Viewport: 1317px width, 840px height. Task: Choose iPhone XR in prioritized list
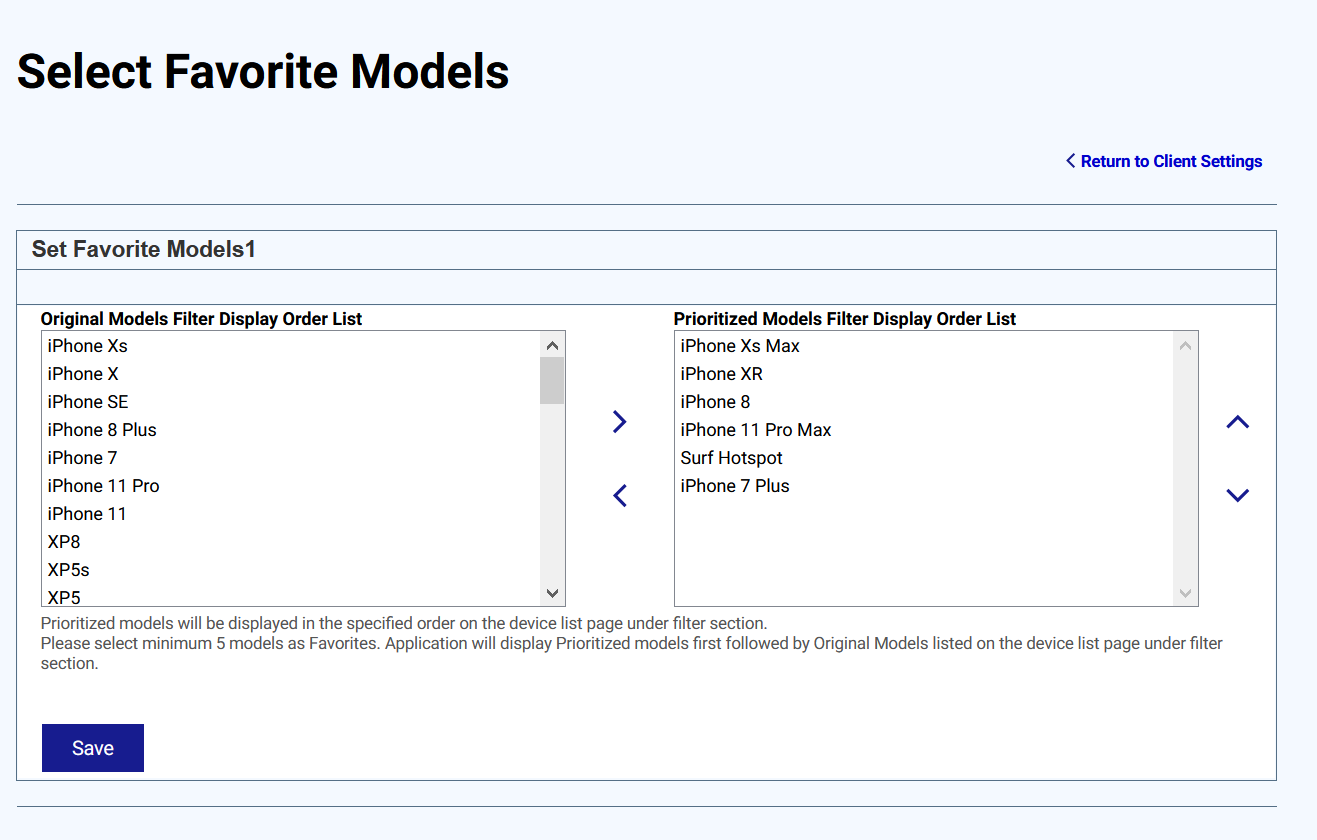(722, 374)
